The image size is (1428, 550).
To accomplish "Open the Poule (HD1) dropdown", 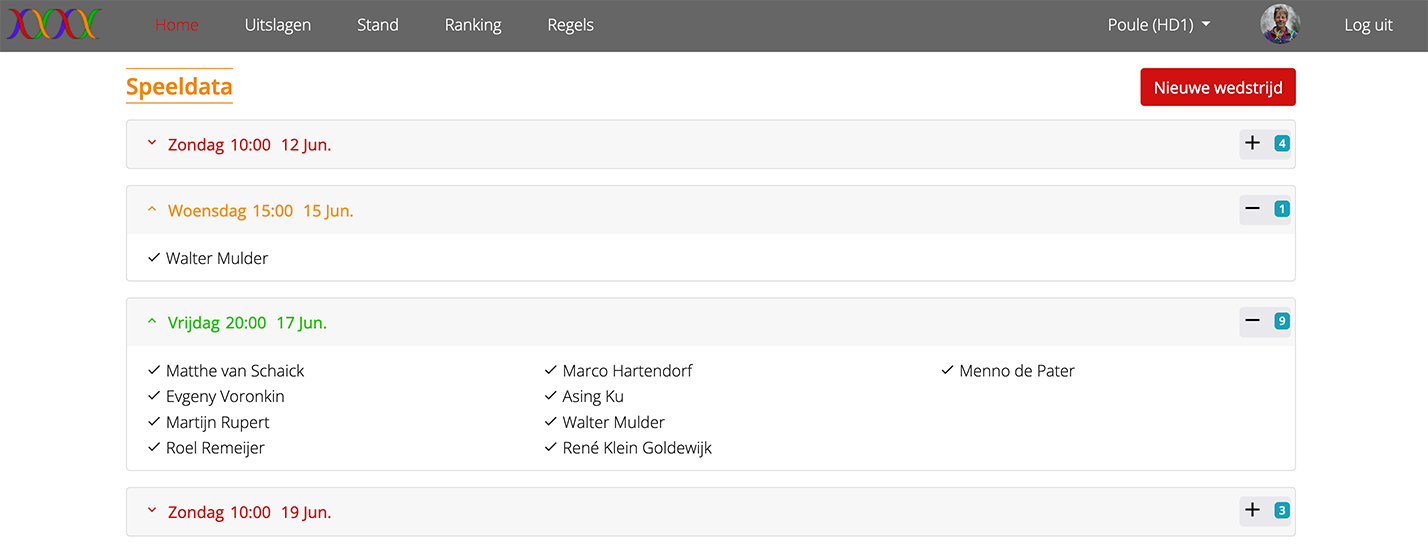I will pos(1159,25).
